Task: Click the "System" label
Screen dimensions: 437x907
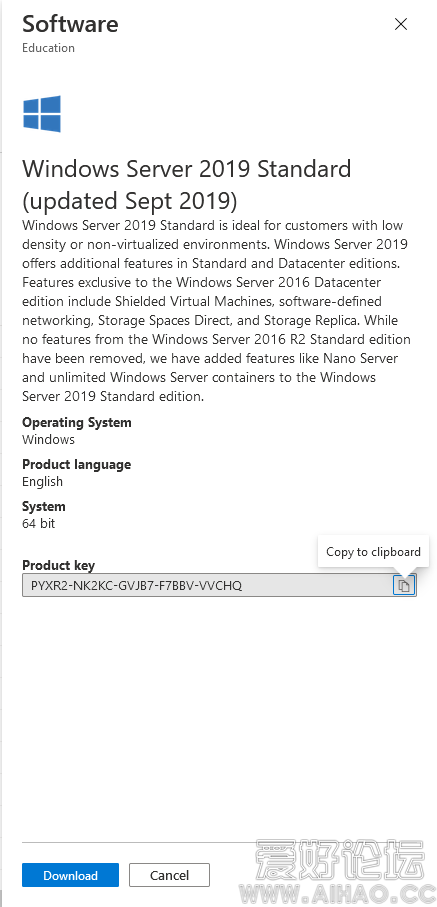Action: point(44,507)
